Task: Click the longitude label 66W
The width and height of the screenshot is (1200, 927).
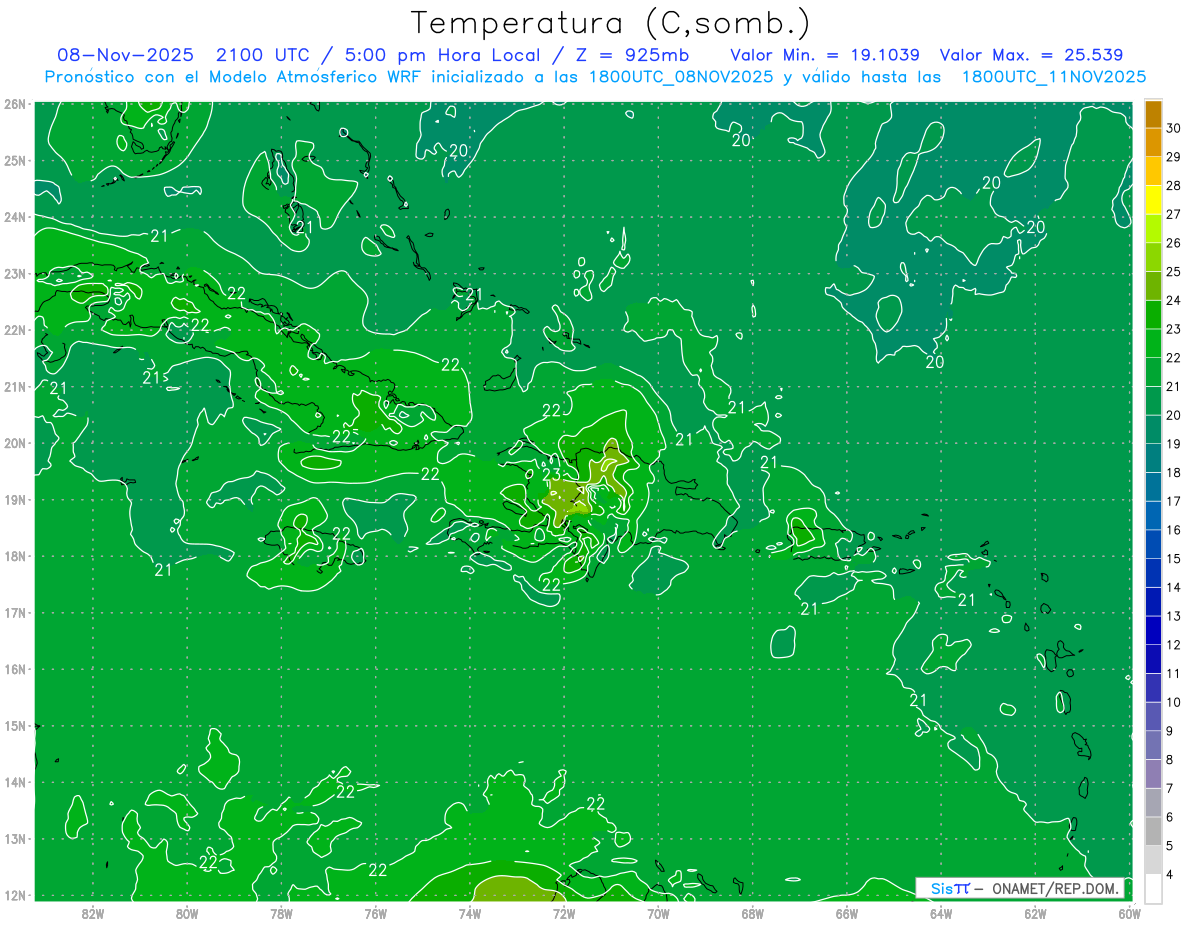Action: click(847, 912)
